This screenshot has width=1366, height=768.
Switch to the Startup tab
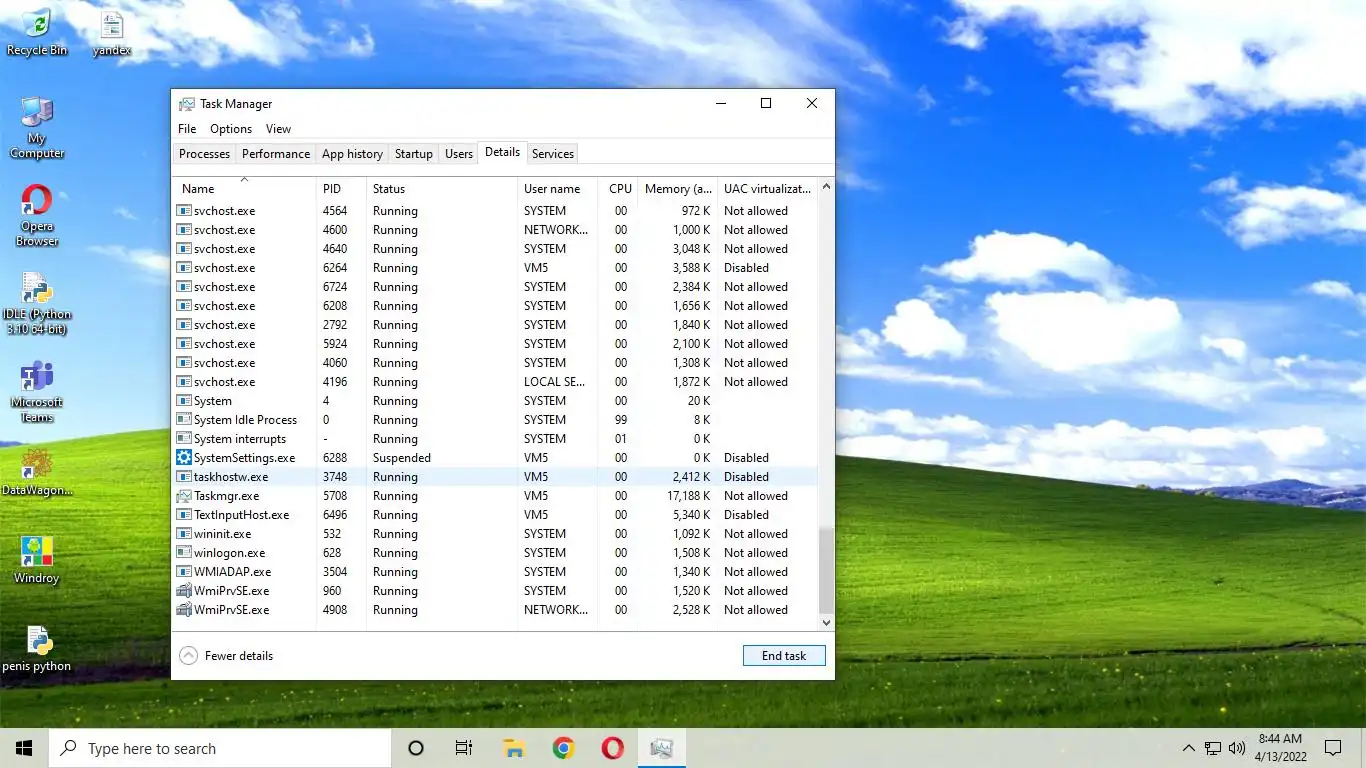click(414, 154)
